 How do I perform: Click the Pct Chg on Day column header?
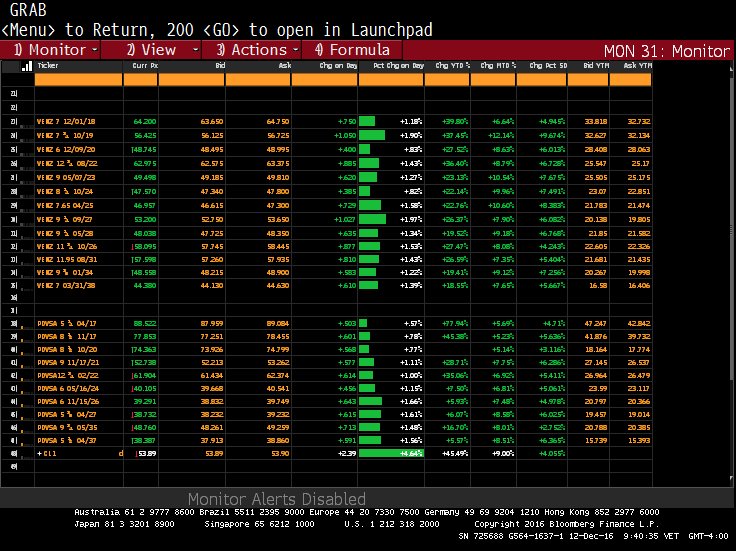(x=399, y=66)
